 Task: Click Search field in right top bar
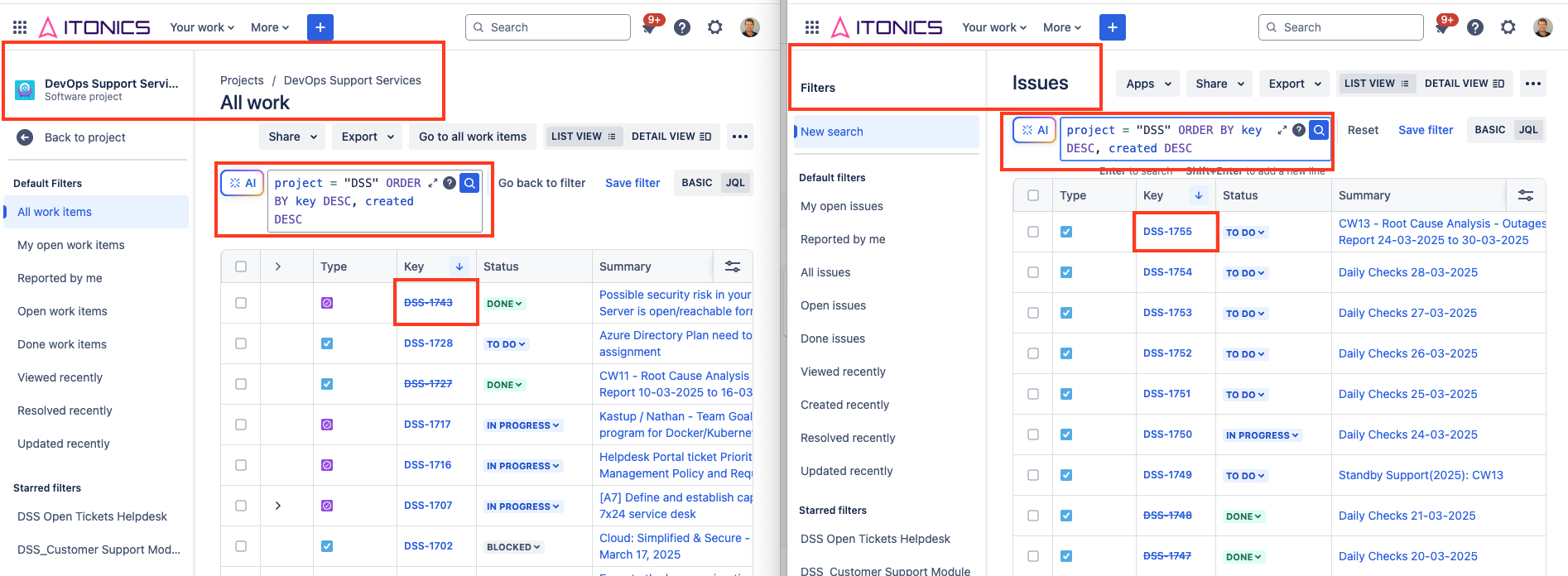pyautogui.click(x=1340, y=27)
